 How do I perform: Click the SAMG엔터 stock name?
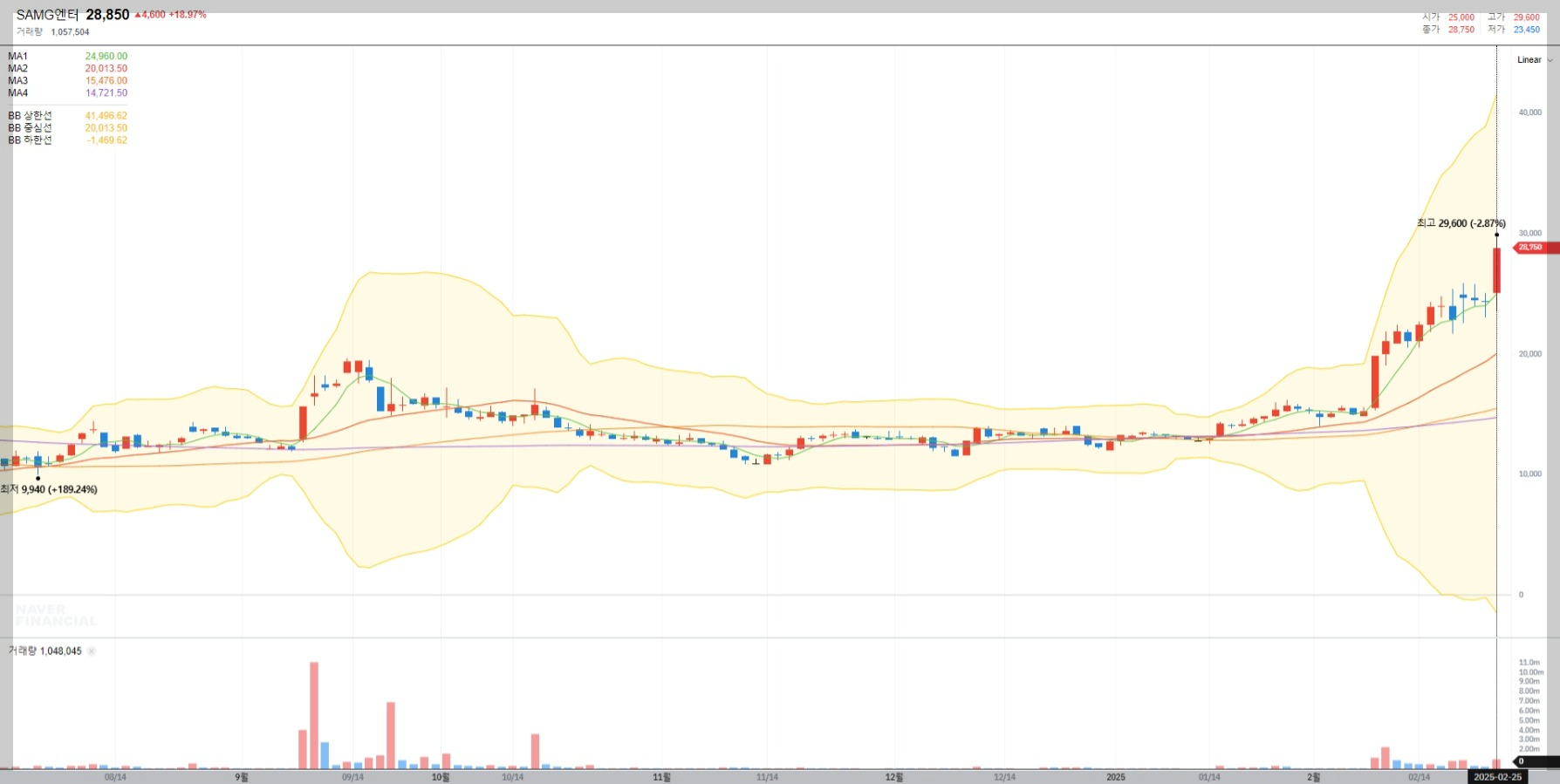(x=47, y=15)
